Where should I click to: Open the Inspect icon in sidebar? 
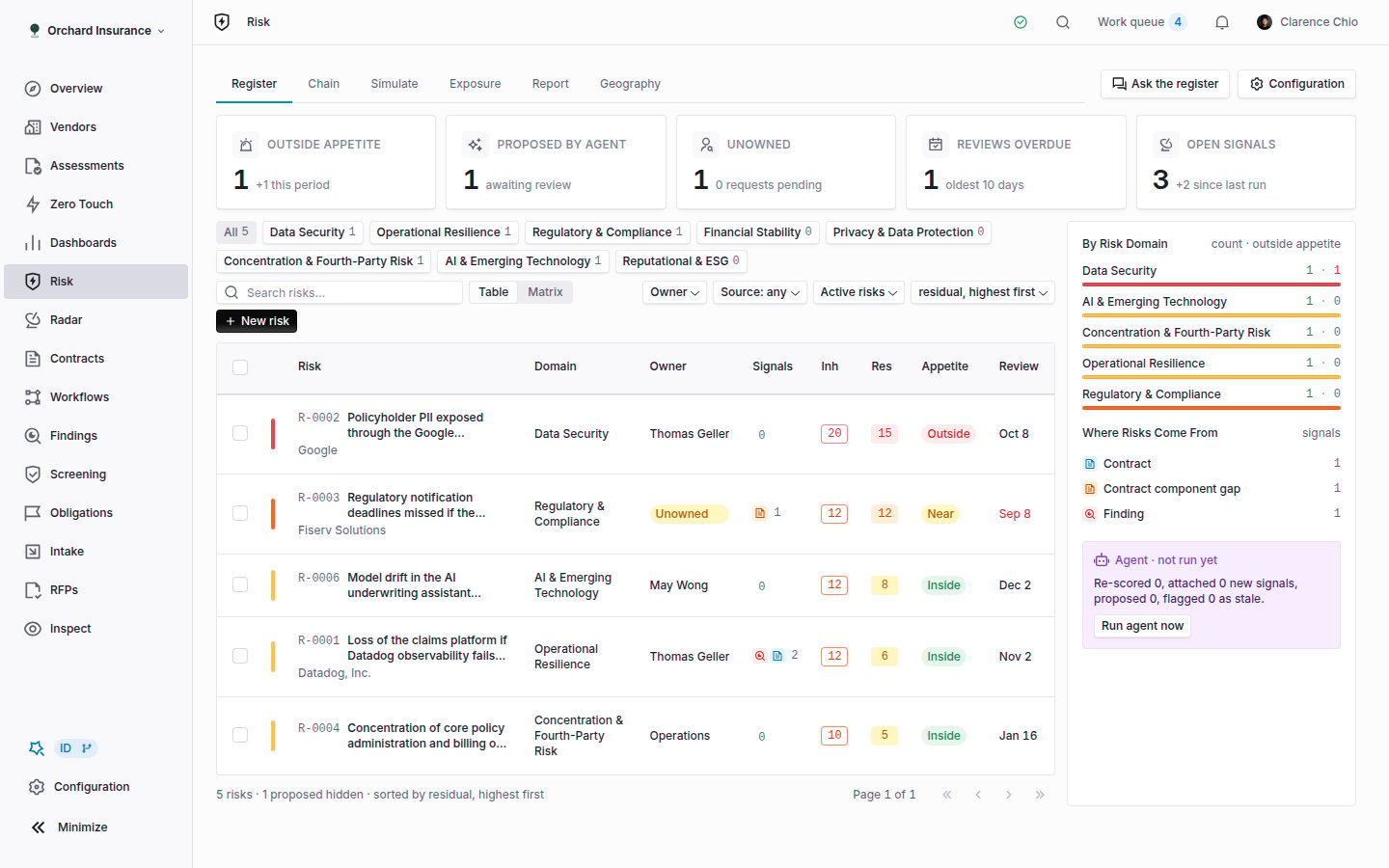[33, 629]
